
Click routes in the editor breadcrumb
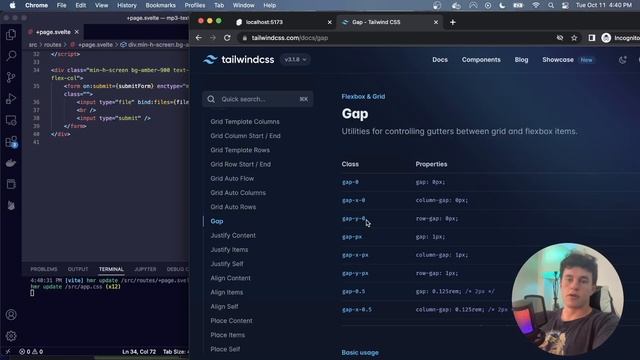coord(52,44)
